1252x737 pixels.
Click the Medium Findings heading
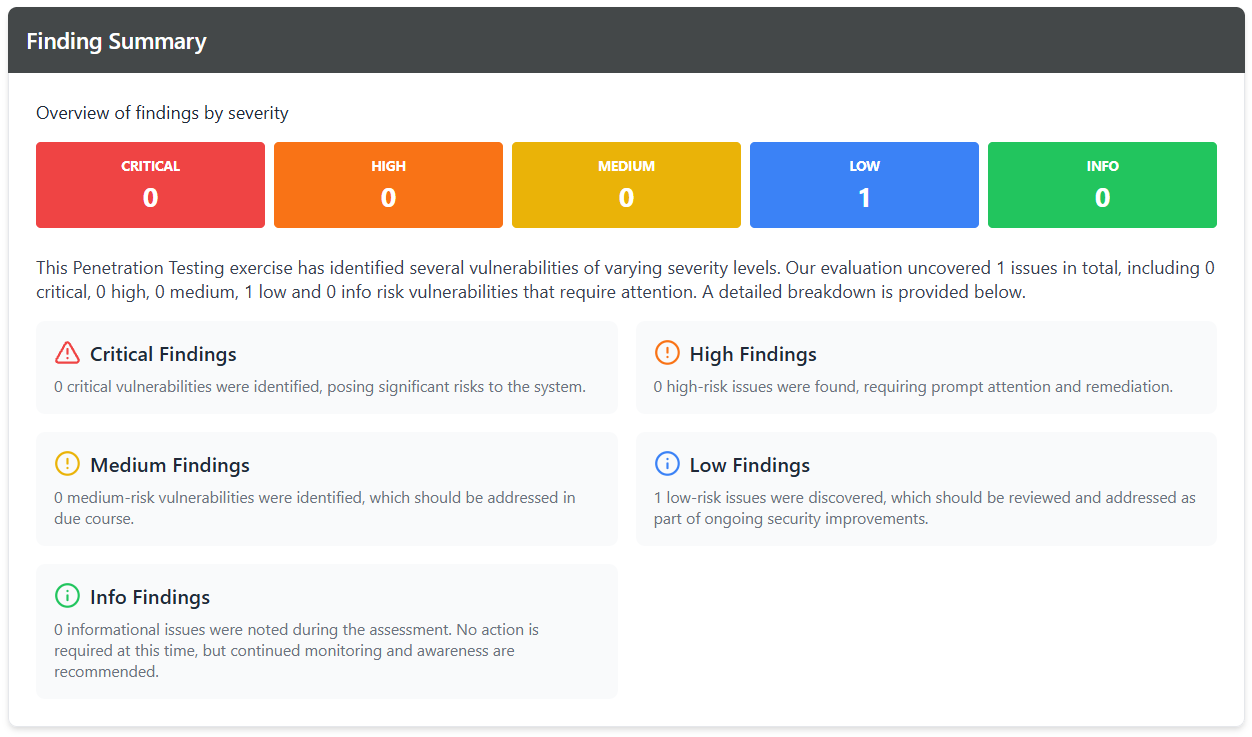(x=170, y=465)
